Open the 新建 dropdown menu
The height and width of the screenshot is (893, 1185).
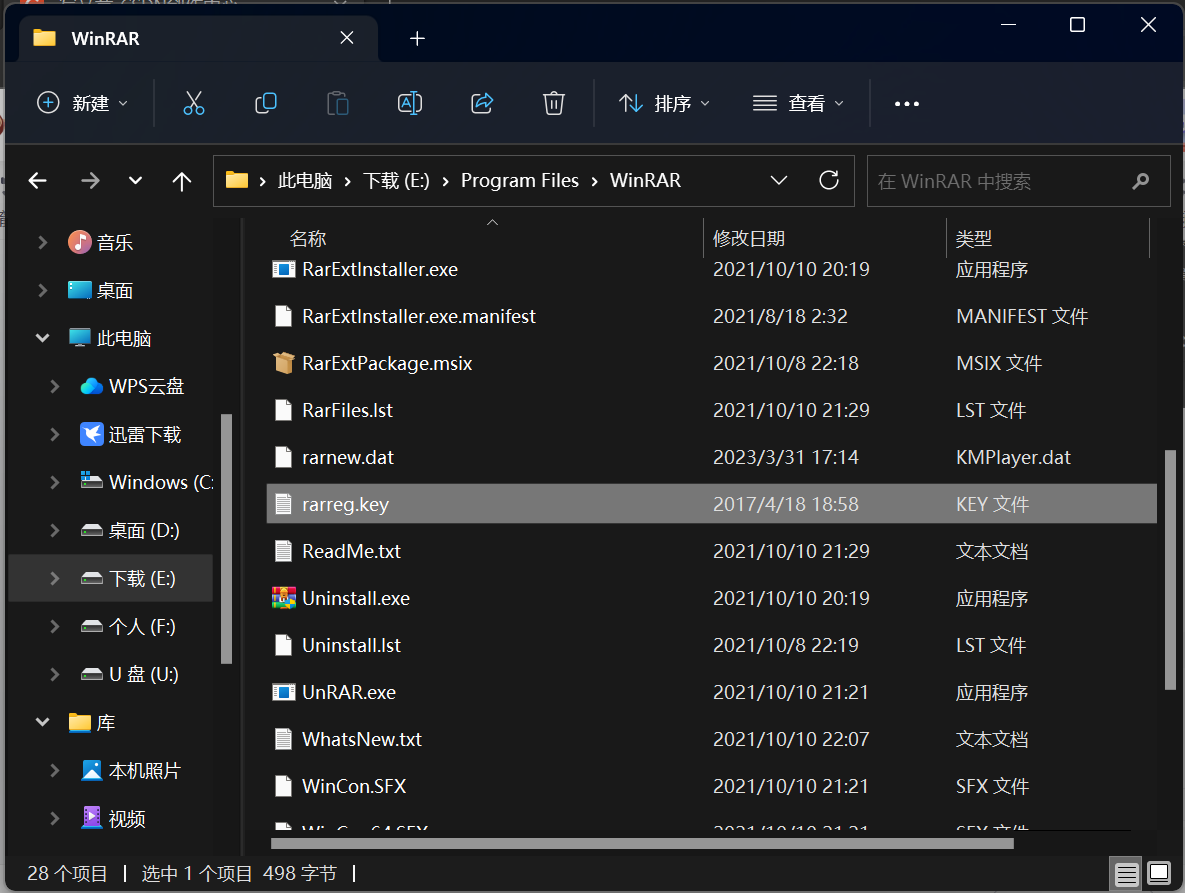(82, 103)
